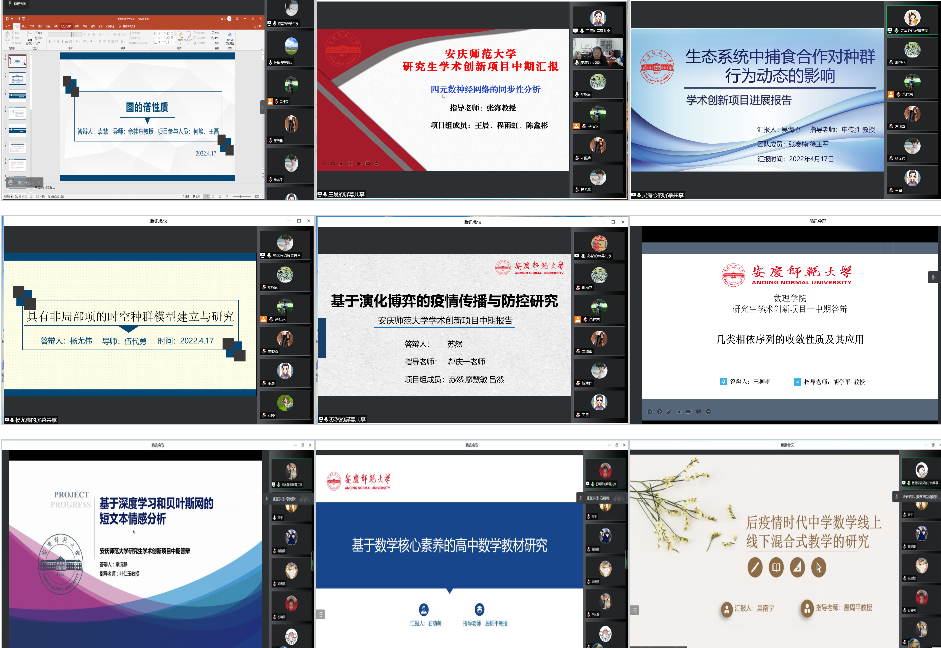Click the live webcam tile in 四元数神经网络 window
This screenshot has height=648, width=941.
tap(597, 50)
